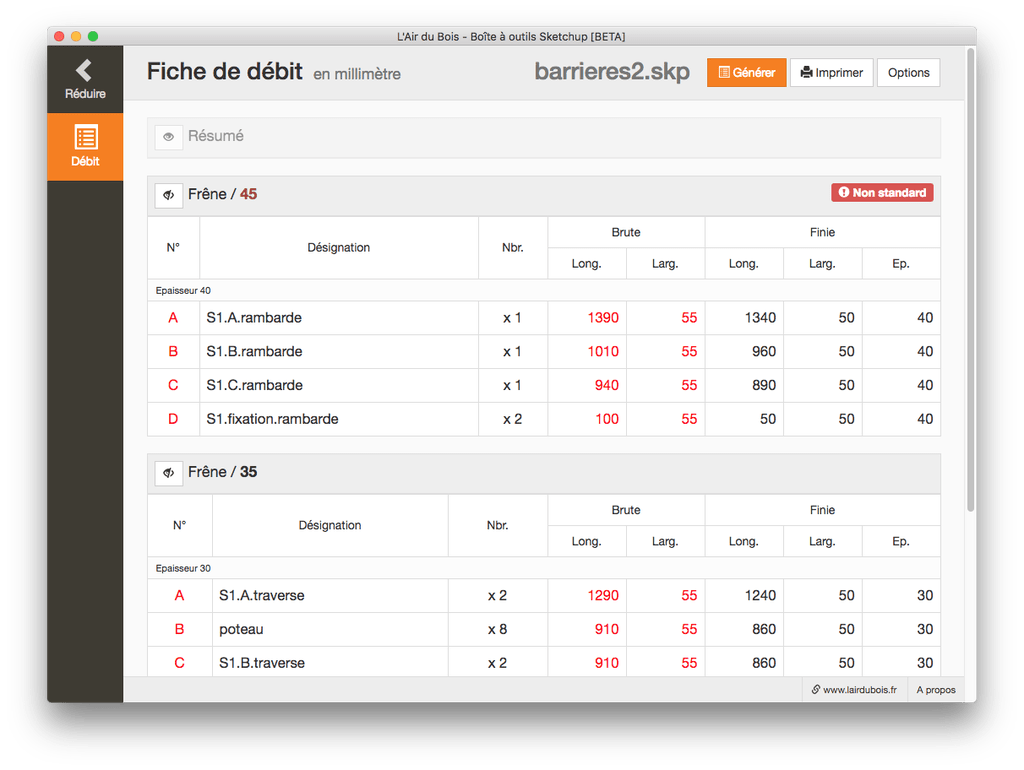
Task: Hide the Frêne / 35 group
Action: (x=168, y=472)
